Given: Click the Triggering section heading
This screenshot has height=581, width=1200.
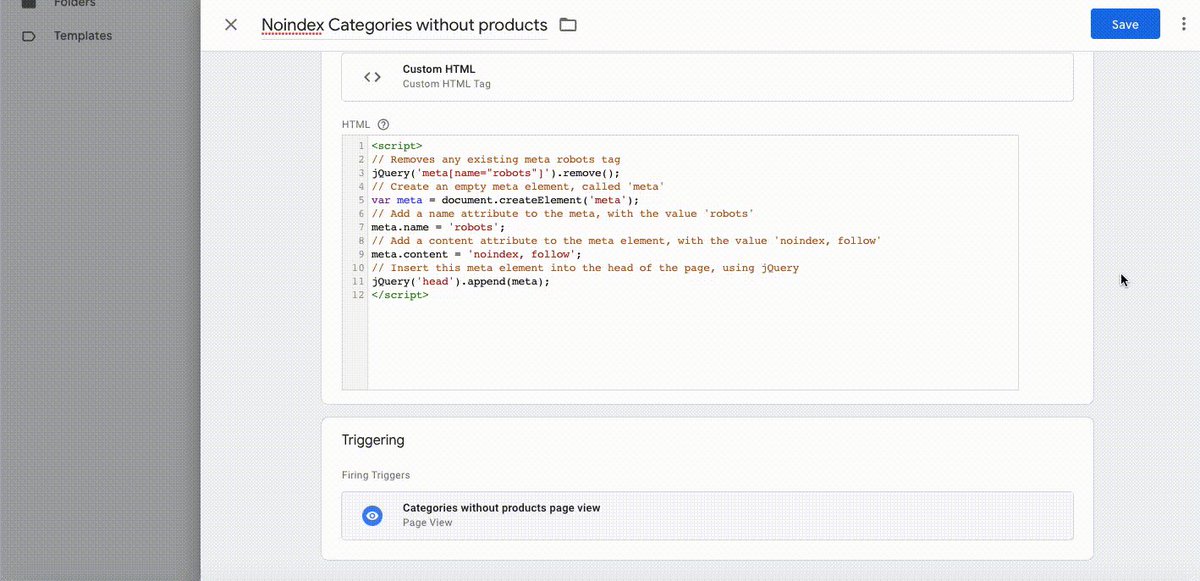Looking at the screenshot, I should tap(373, 440).
